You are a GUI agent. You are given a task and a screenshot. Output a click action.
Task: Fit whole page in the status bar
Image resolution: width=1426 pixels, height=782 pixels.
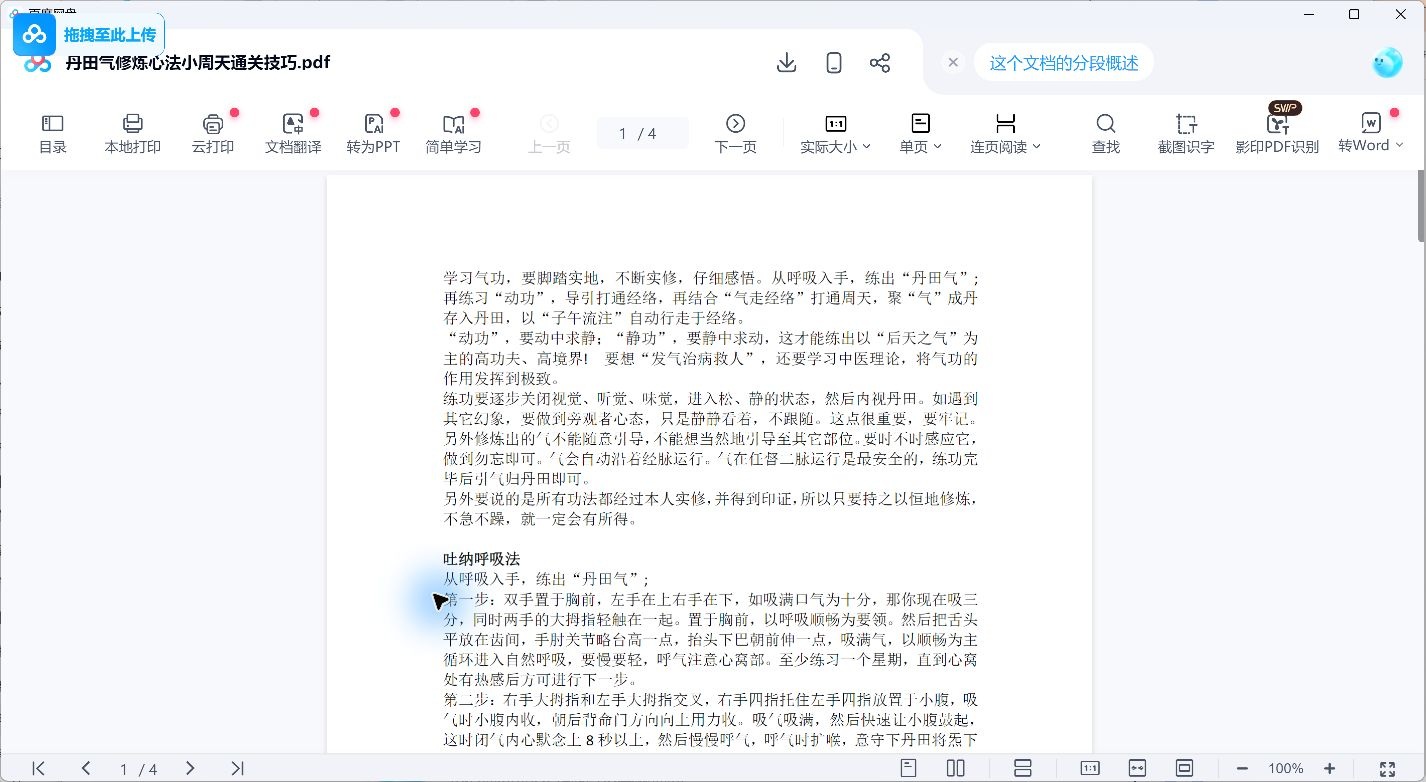pyautogui.click(x=1185, y=768)
